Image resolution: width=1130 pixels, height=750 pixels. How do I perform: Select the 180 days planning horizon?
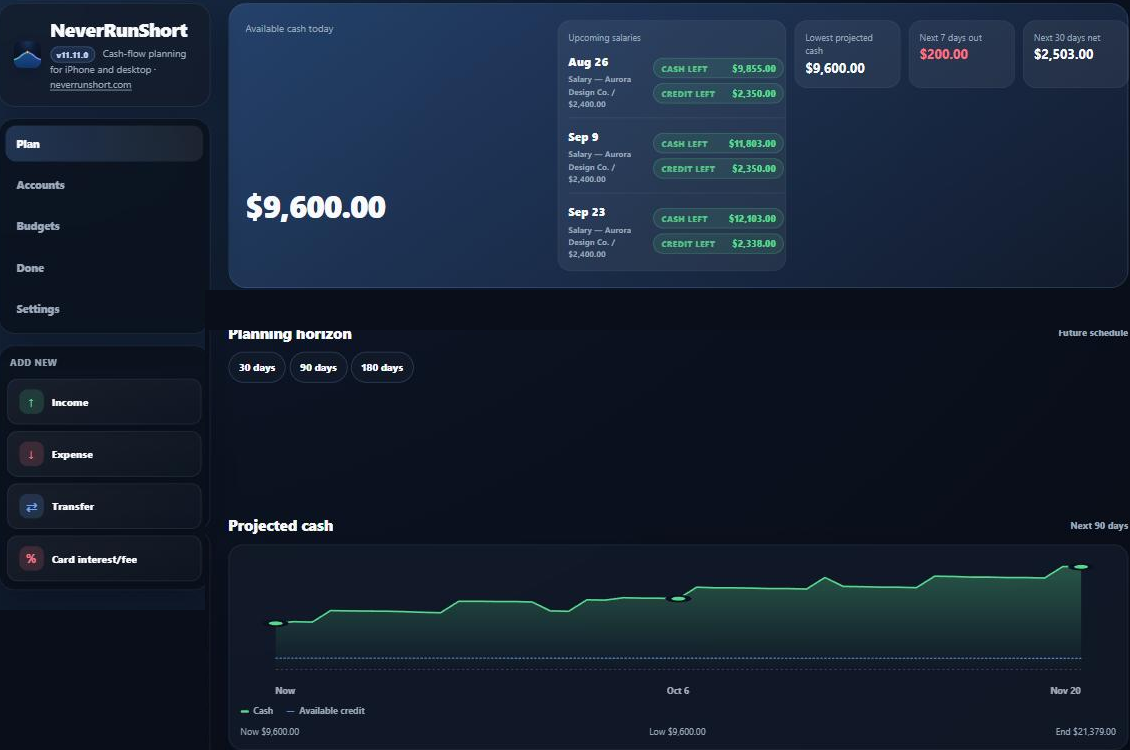coord(382,367)
